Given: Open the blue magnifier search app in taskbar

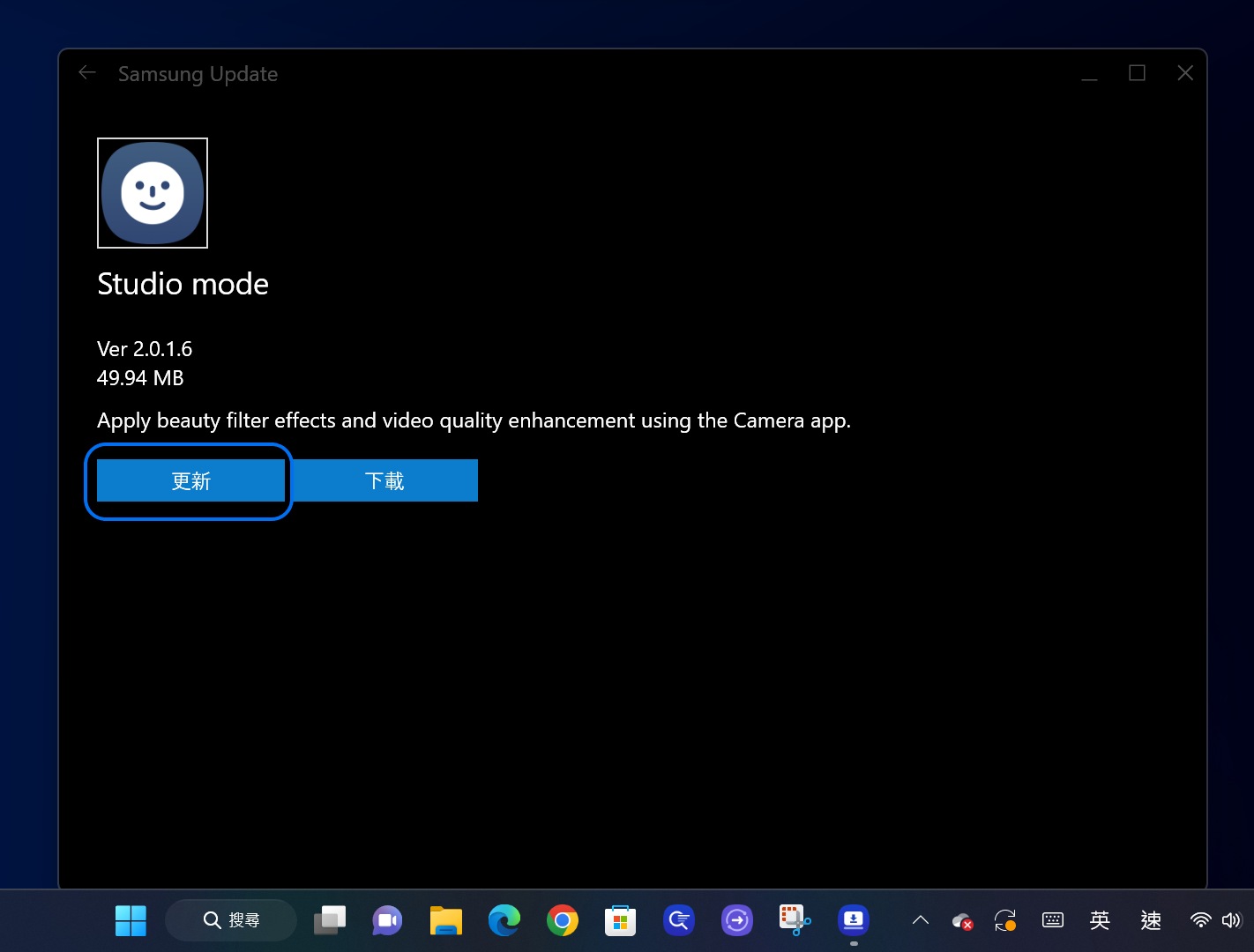Looking at the screenshot, I should [x=679, y=920].
